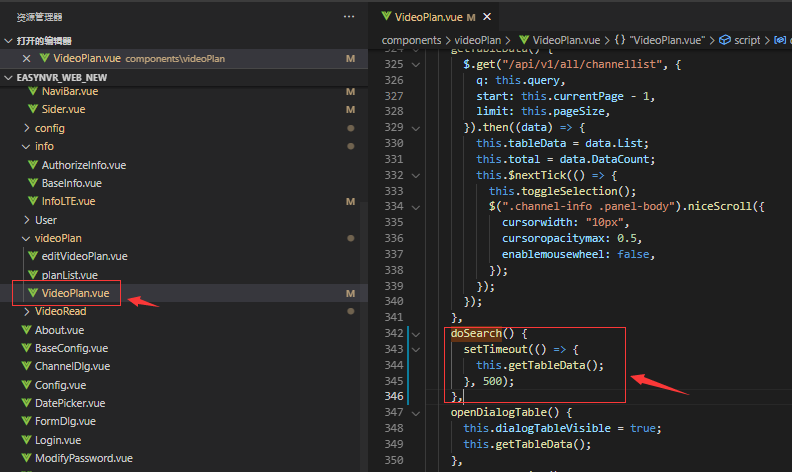Collapse the open editors section

(x=8, y=41)
